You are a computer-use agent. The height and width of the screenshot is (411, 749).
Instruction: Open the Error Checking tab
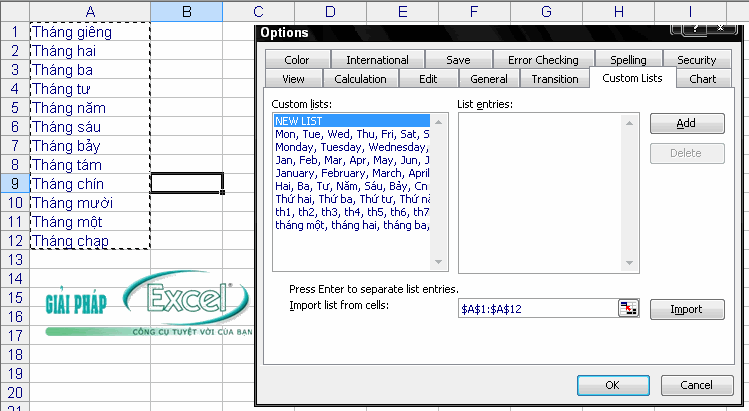pyautogui.click(x=543, y=60)
